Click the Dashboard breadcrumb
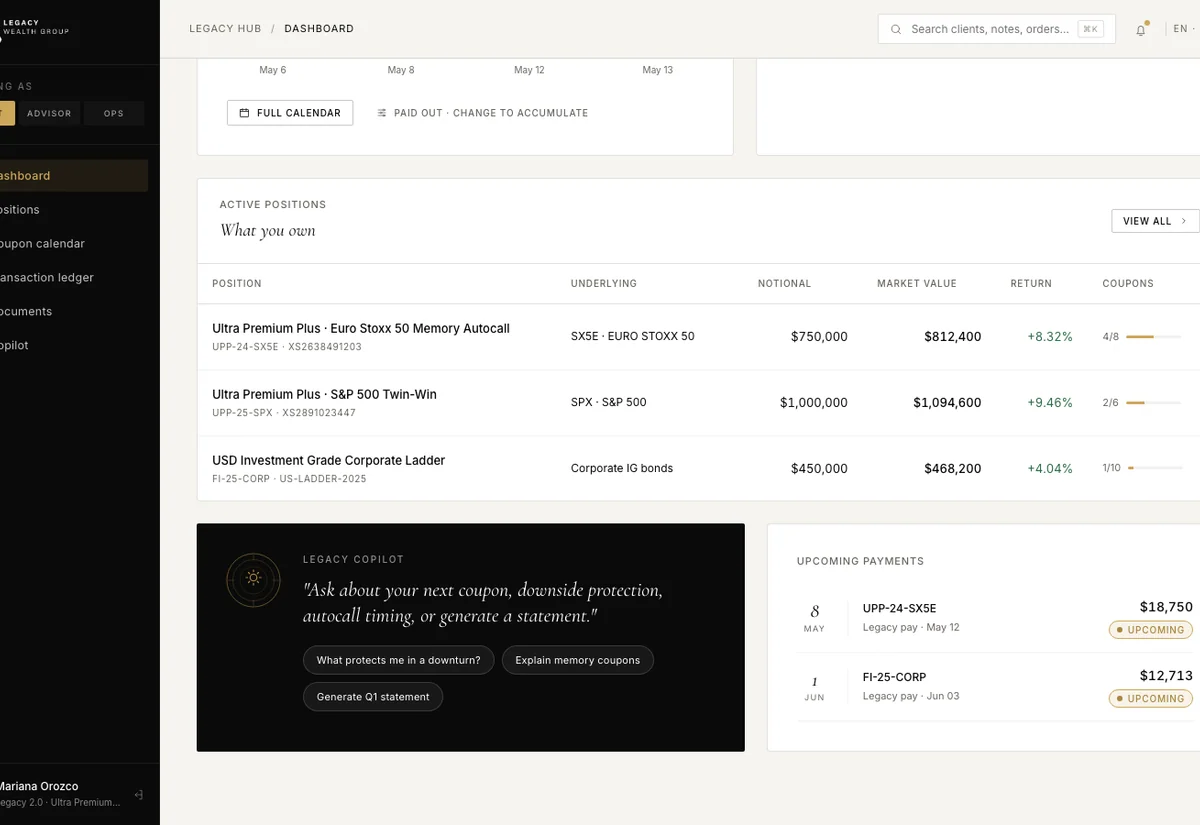 tap(319, 29)
